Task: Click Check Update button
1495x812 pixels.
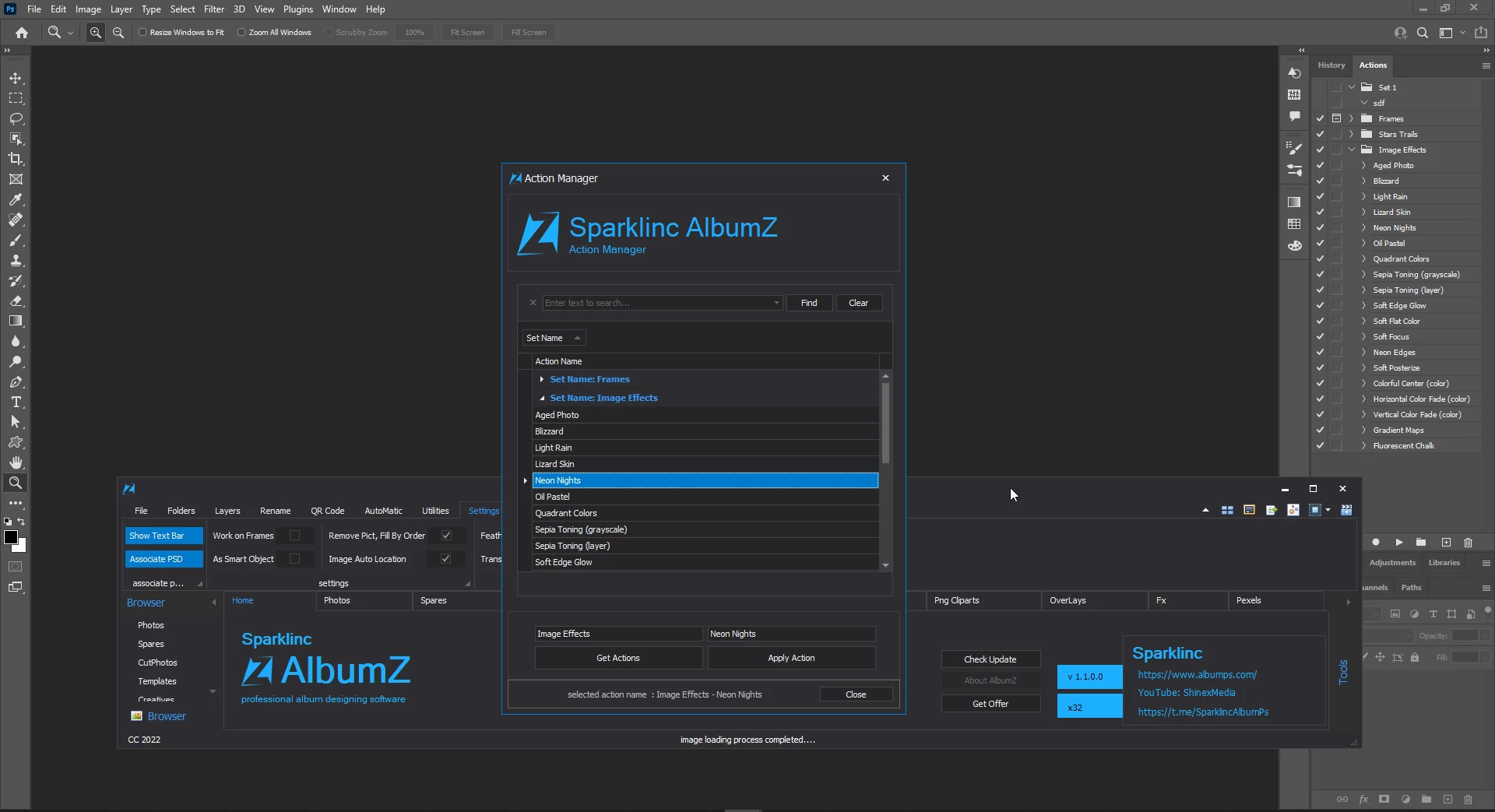Action: [x=990, y=659]
